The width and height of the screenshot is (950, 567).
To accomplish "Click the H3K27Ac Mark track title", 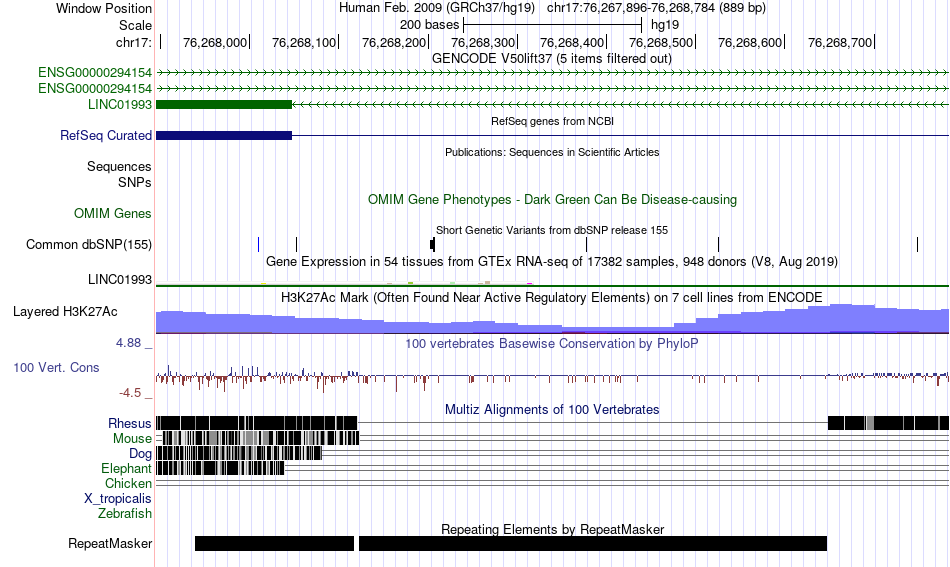I will click(x=551, y=297).
